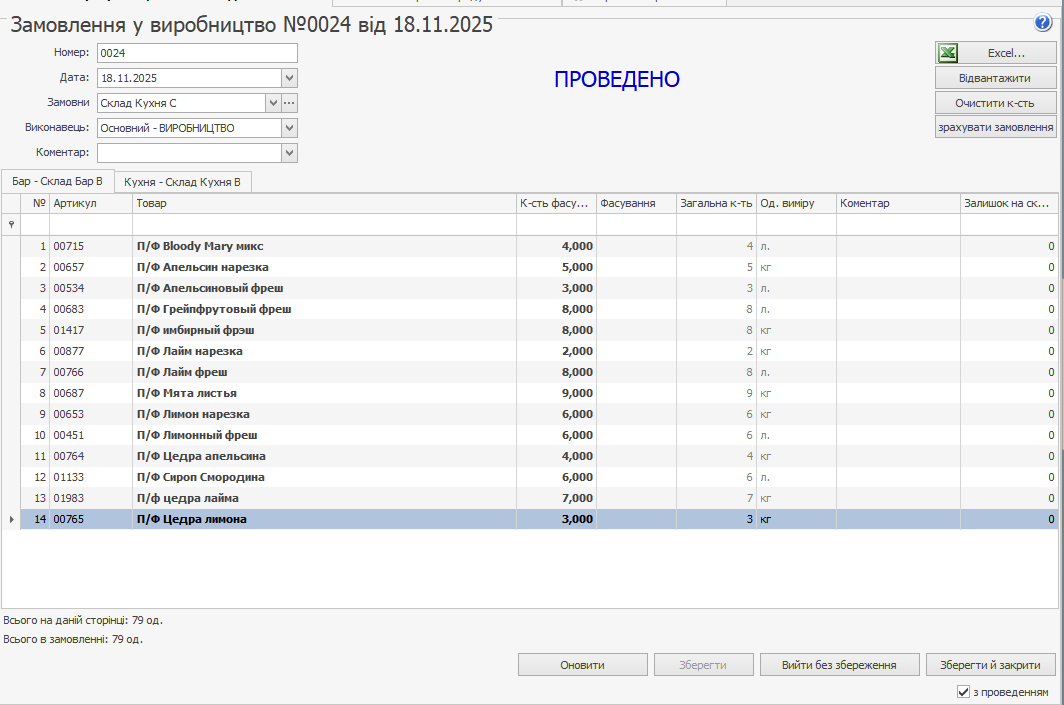Switch to 'Кухня - Склад Кухня В' tab
The image size is (1064, 705).
click(182, 181)
